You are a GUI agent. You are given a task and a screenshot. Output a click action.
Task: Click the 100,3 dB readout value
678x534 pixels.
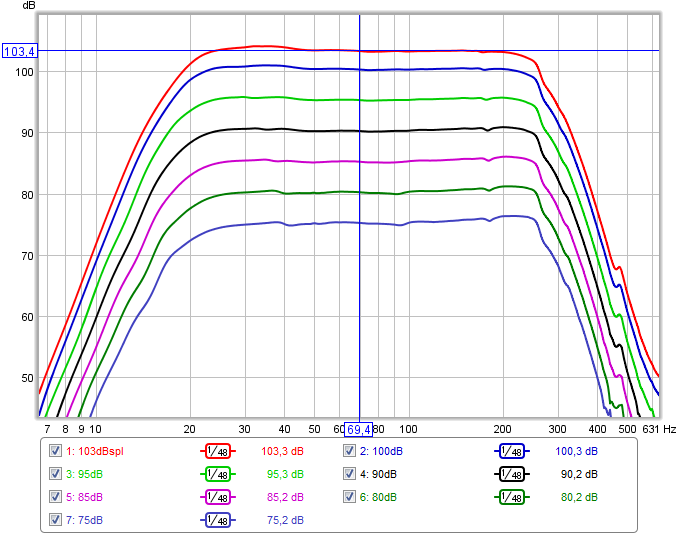[x=576, y=451]
